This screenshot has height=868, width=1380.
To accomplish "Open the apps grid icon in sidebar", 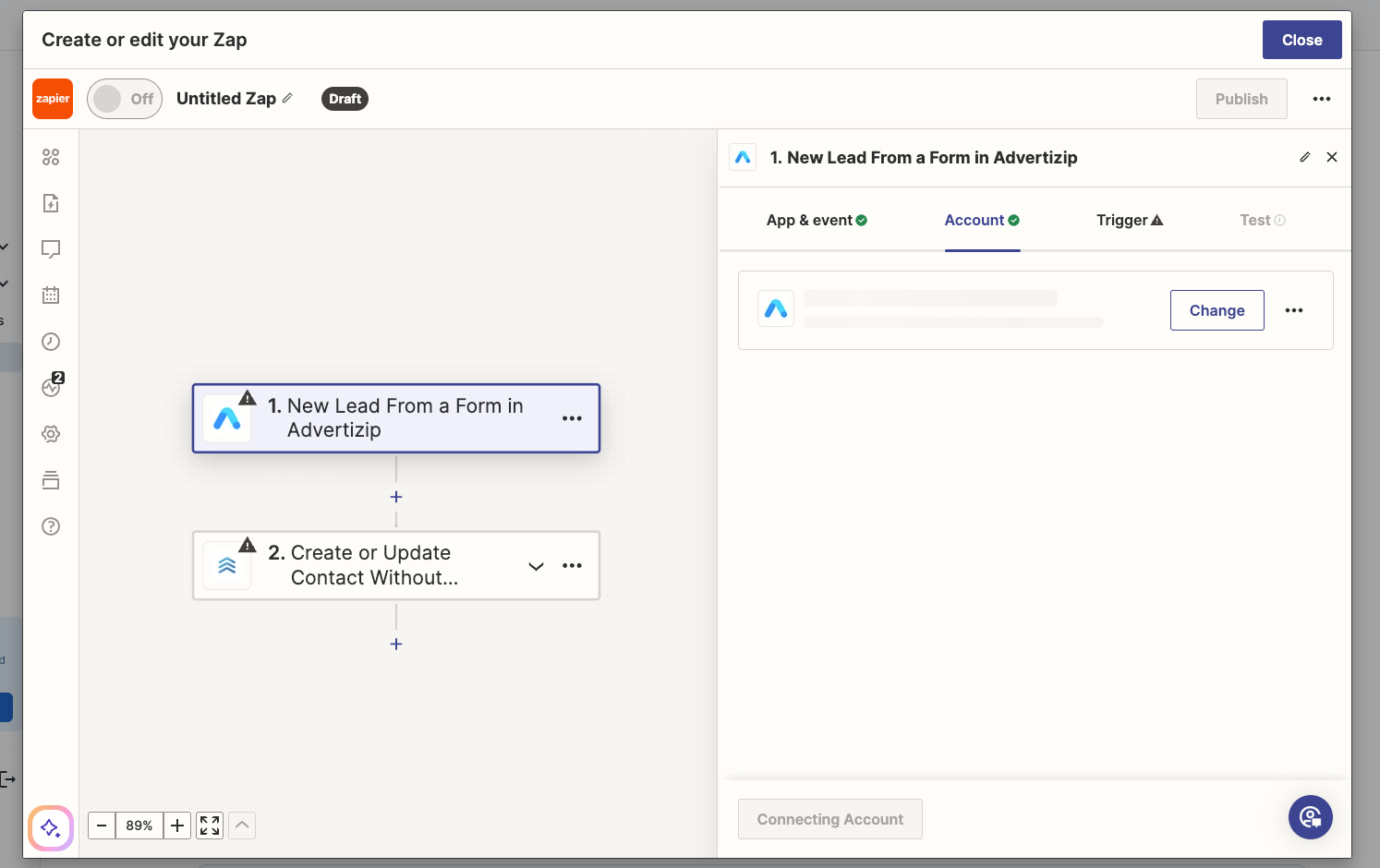I will point(51,157).
